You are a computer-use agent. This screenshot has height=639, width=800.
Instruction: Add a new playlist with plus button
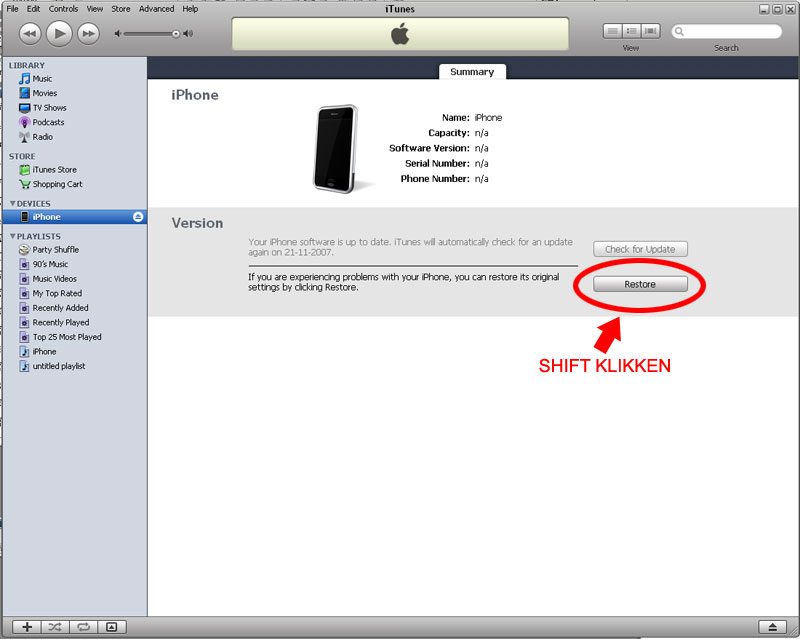pos(27,627)
